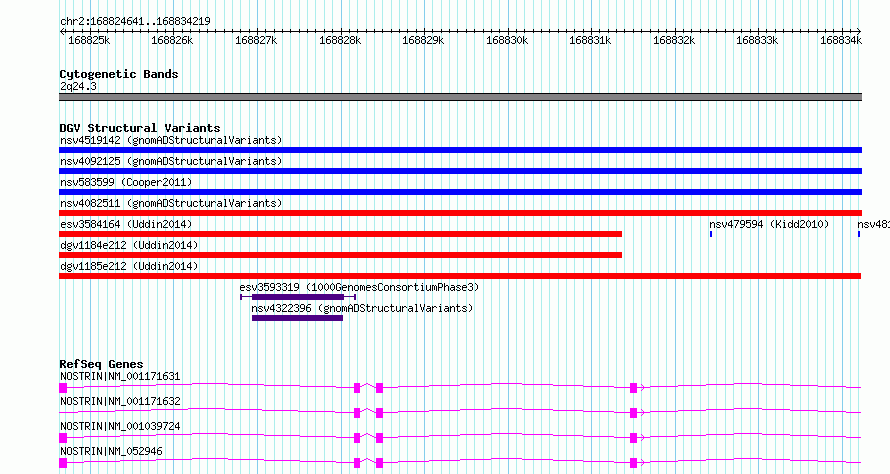
Task: Click the 168830k ruler tick label
Action: pyautogui.click(x=507, y=40)
